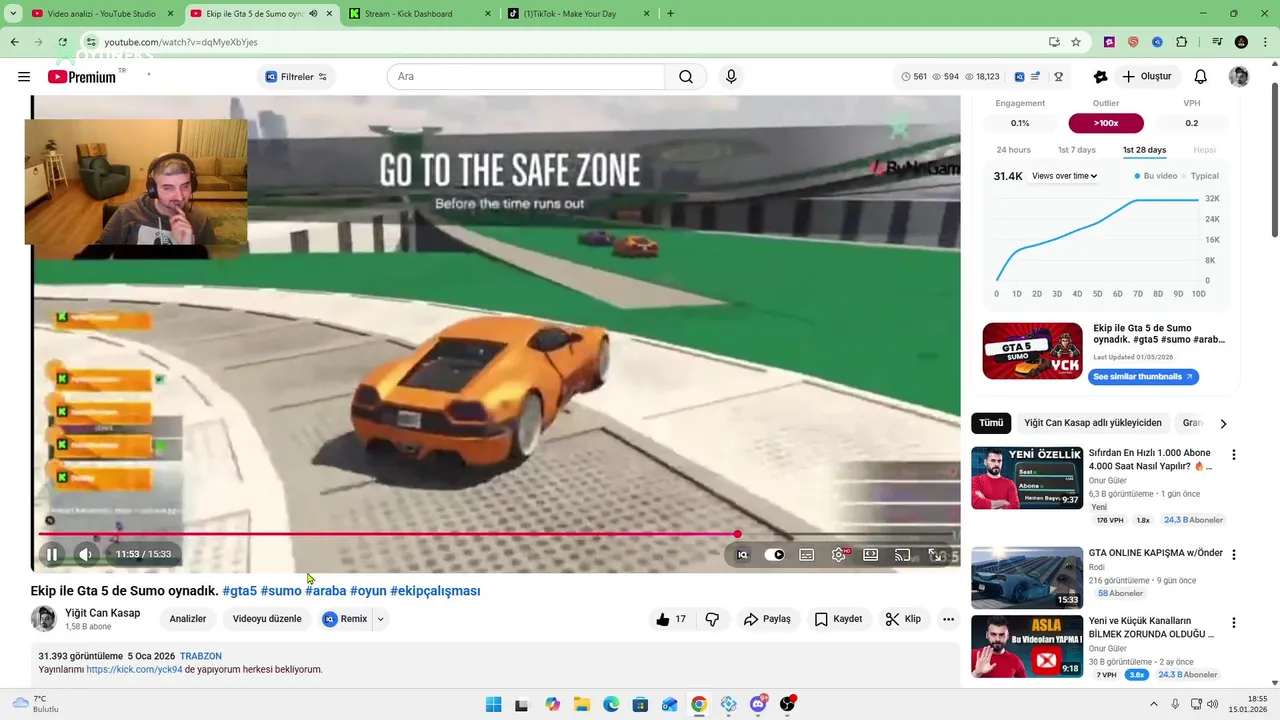Bookmark this page with star icon
Image resolution: width=1280 pixels, height=720 pixels.
click(x=1076, y=42)
